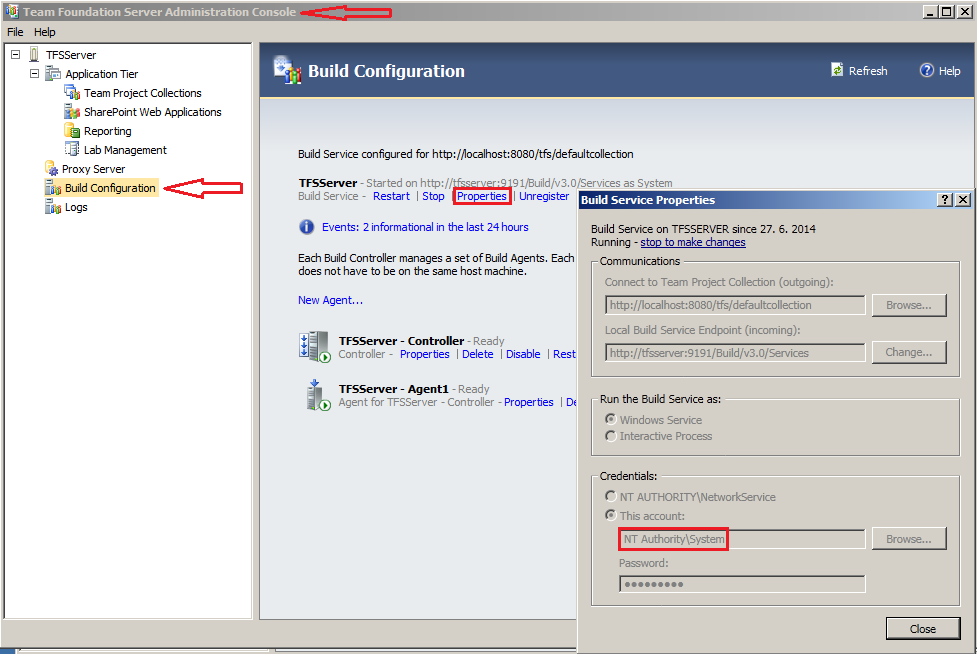Viewport: 977px width, 654px height.
Task: Click the Proxy Server gear icon
Action: point(52,169)
